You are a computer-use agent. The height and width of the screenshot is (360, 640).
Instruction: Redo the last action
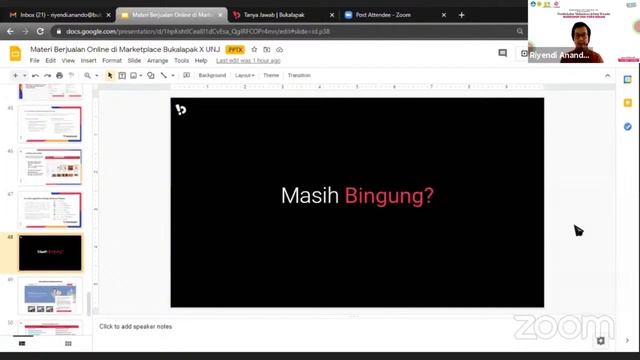click(x=47, y=76)
